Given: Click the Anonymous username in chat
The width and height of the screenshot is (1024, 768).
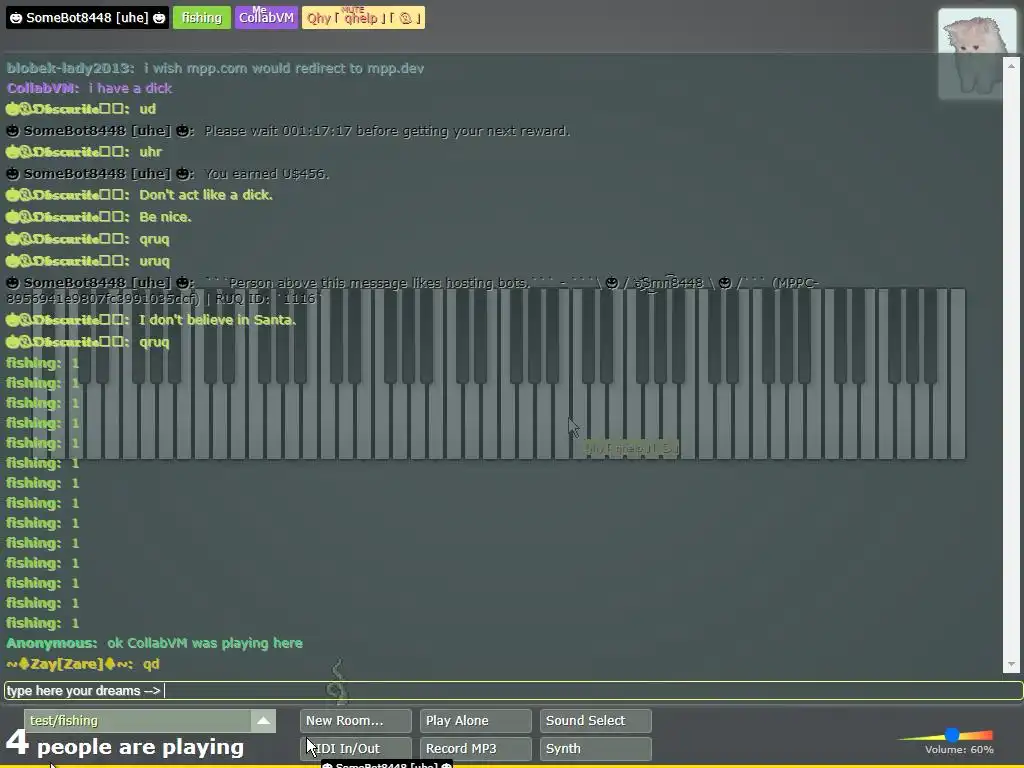Looking at the screenshot, I should point(52,643).
